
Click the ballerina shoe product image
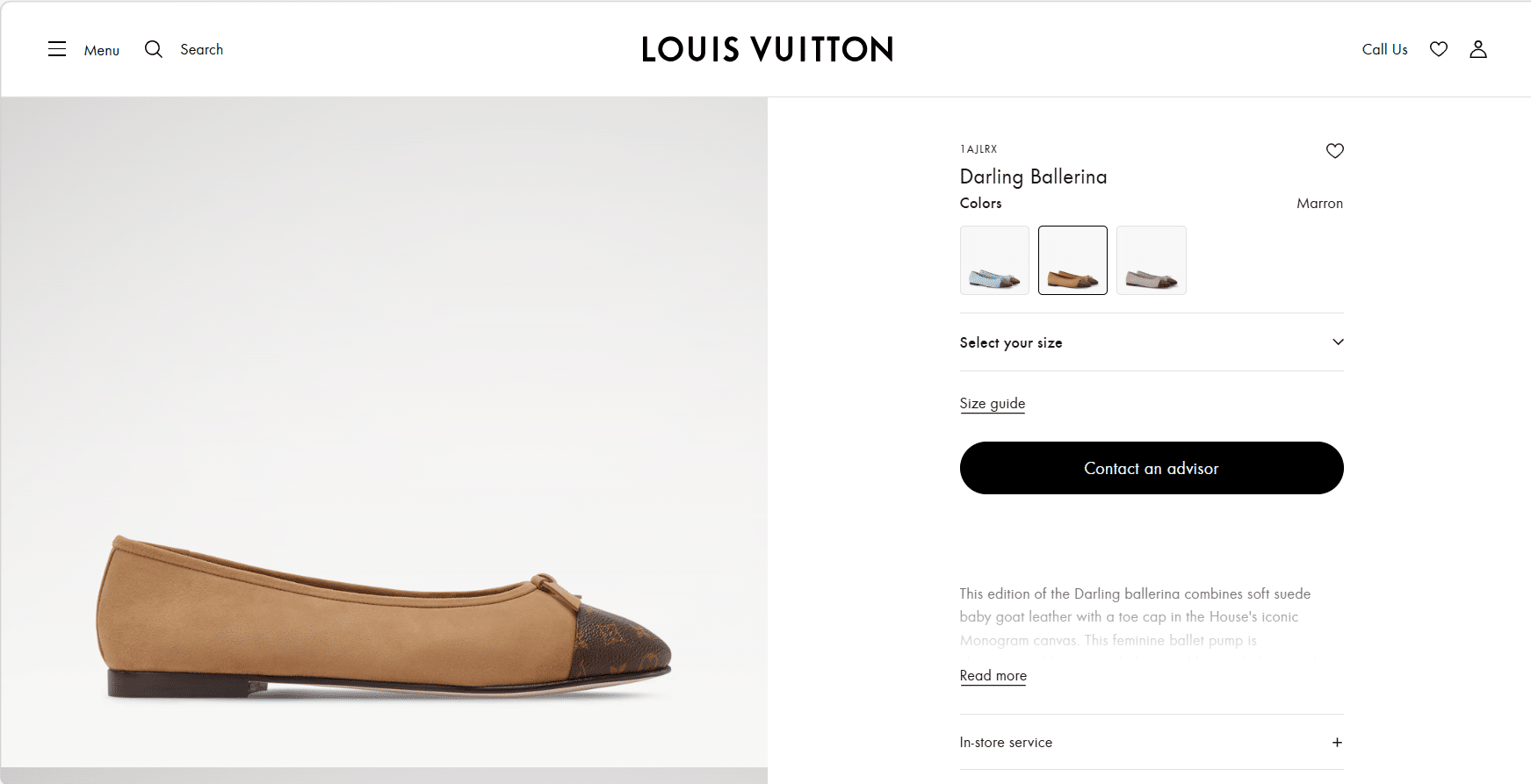point(384,615)
